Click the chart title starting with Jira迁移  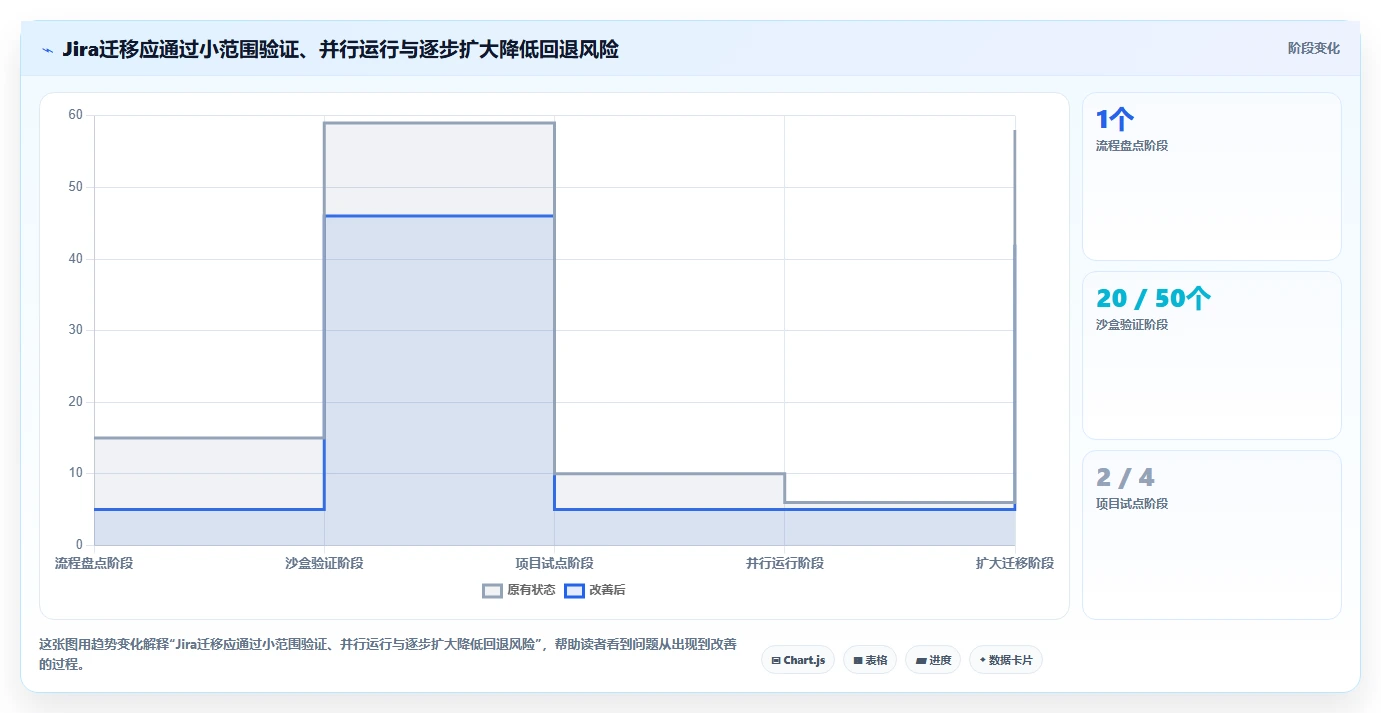[x=340, y=49]
